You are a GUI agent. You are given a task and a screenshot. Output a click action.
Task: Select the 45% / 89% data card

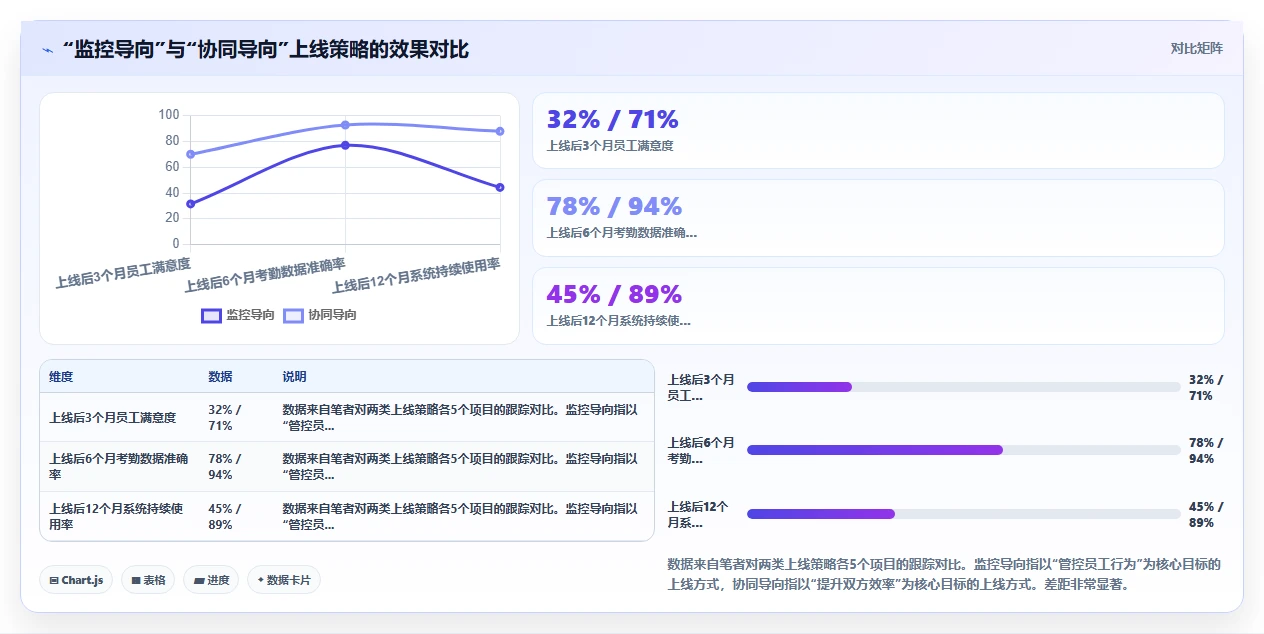coord(878,306)
